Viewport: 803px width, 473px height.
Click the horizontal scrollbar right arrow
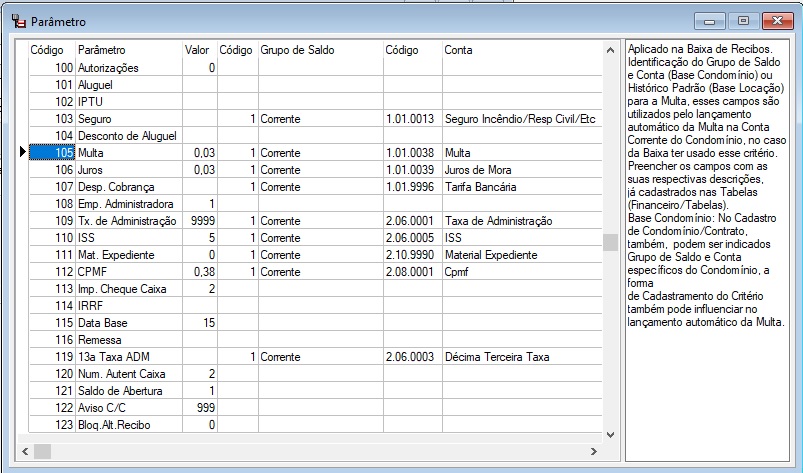[x=594, y=451]
